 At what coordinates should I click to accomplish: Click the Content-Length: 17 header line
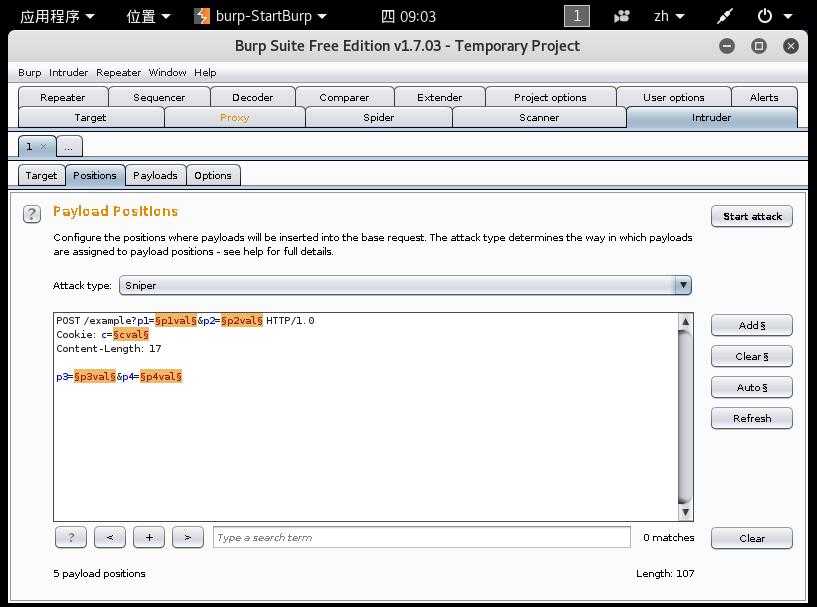click(109, 349)
